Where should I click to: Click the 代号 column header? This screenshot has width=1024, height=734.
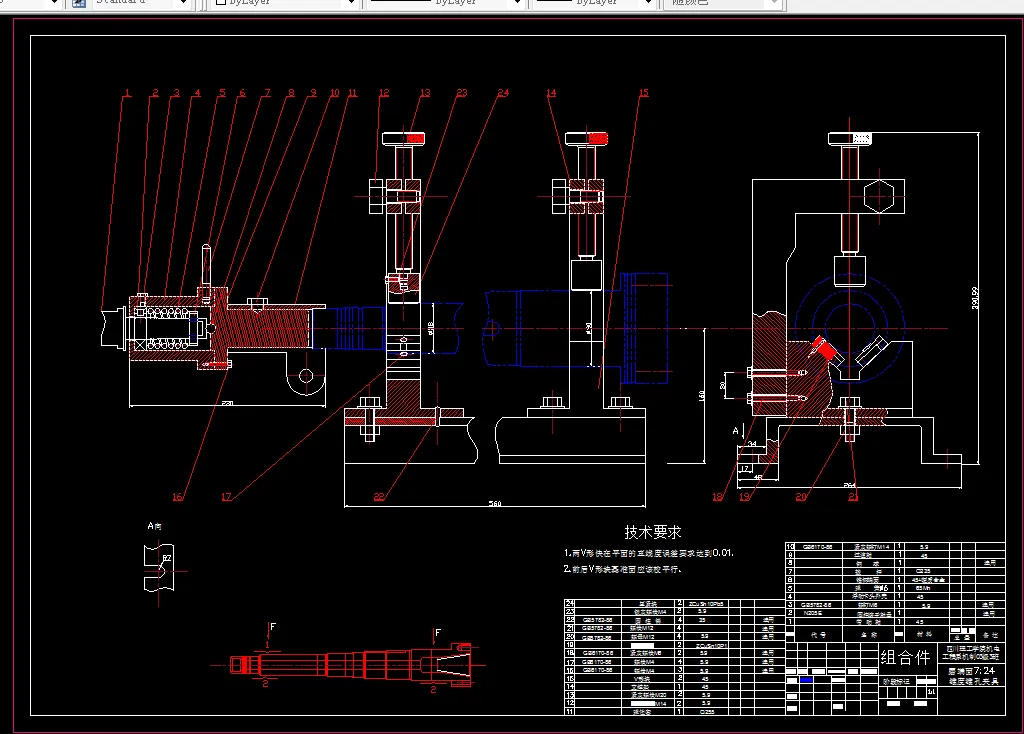point(818,635)
